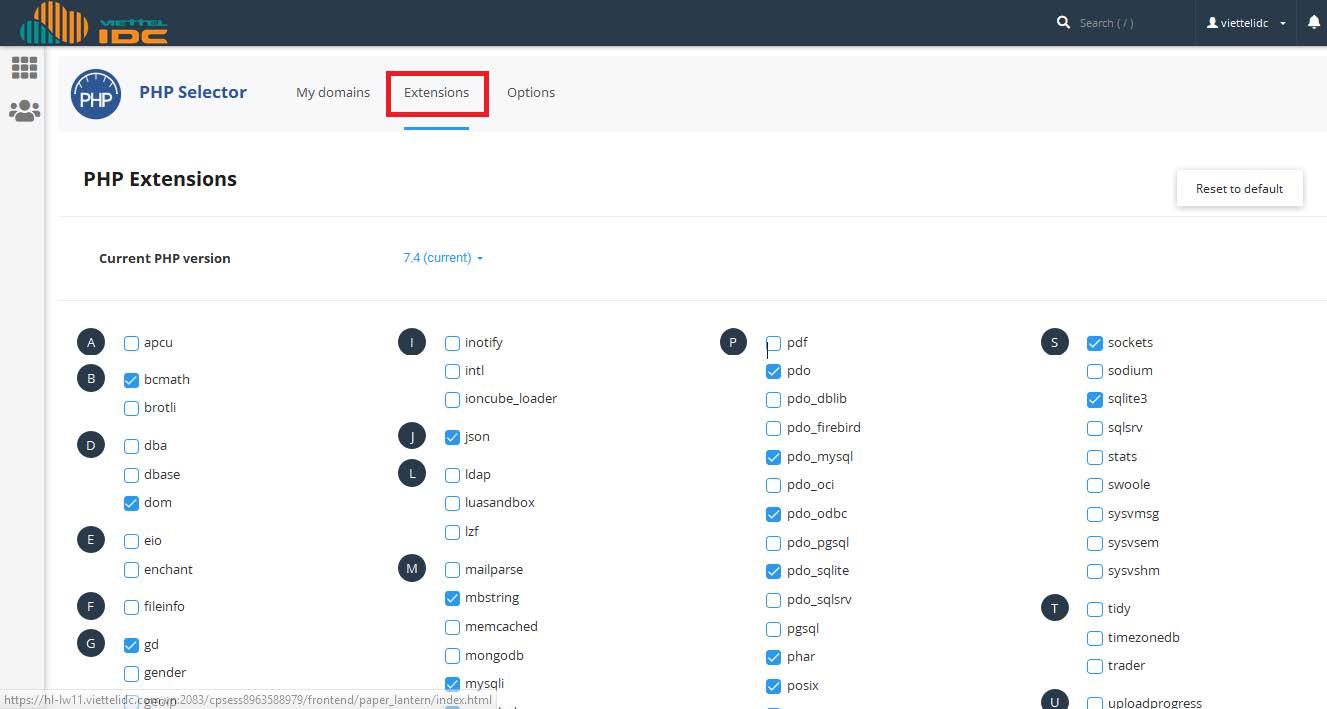
Task: Select the apps grid icon in sidebar
Action: pyautogui.click(x=24, y=68)
